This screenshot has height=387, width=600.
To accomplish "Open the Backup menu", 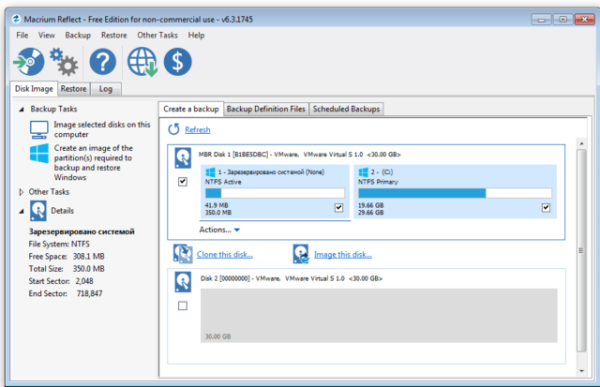I will tap(78, 35).
